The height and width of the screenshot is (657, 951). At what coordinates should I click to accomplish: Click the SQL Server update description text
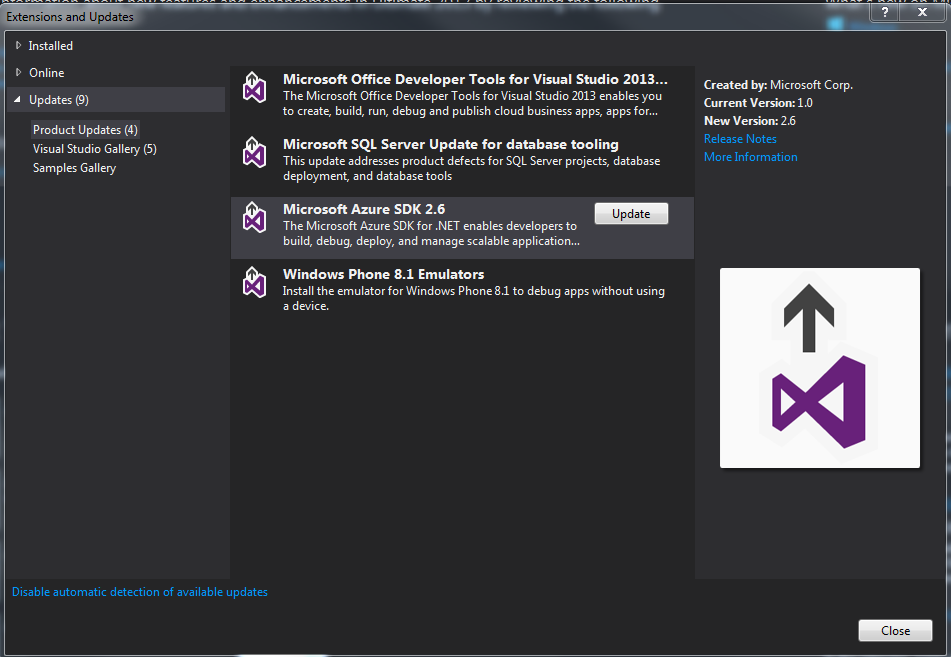[471, 168]
